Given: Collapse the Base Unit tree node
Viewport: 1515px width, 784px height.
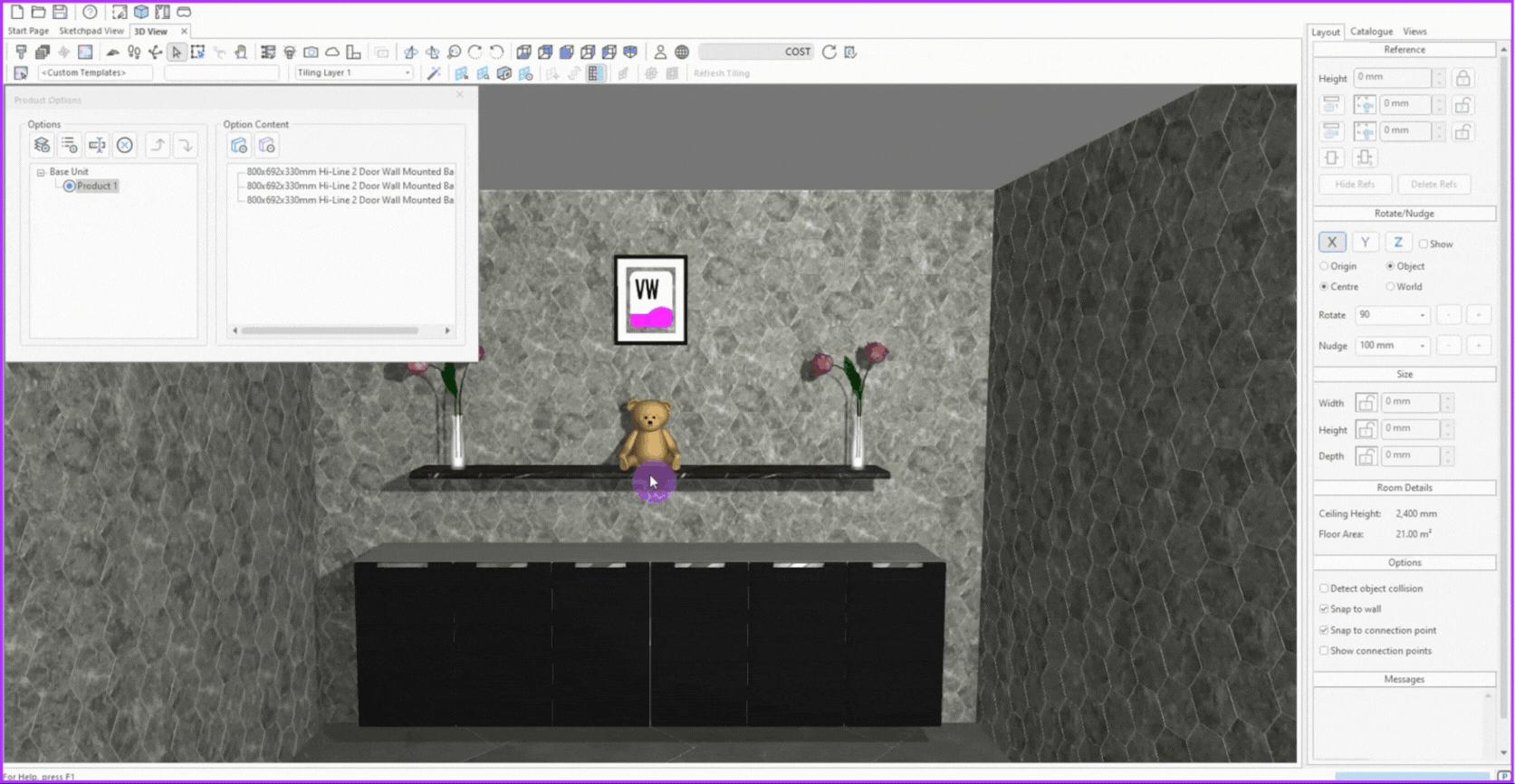Looking at the screenshot, I should point(41,172).
